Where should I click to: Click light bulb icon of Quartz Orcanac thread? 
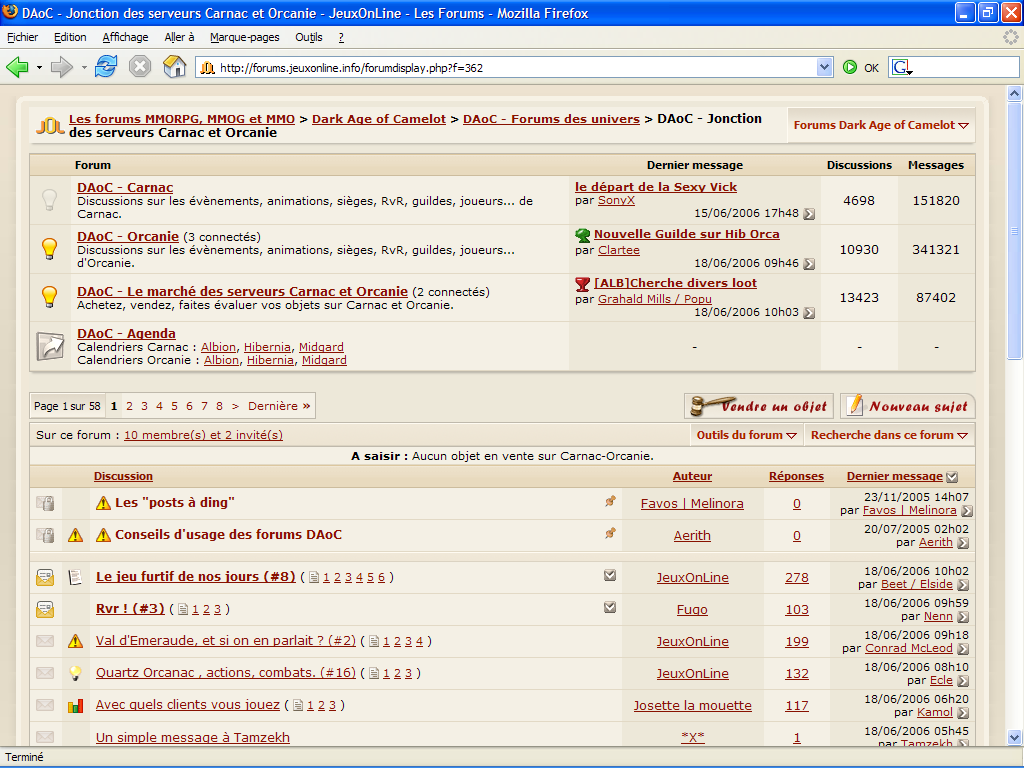[76, 673]
